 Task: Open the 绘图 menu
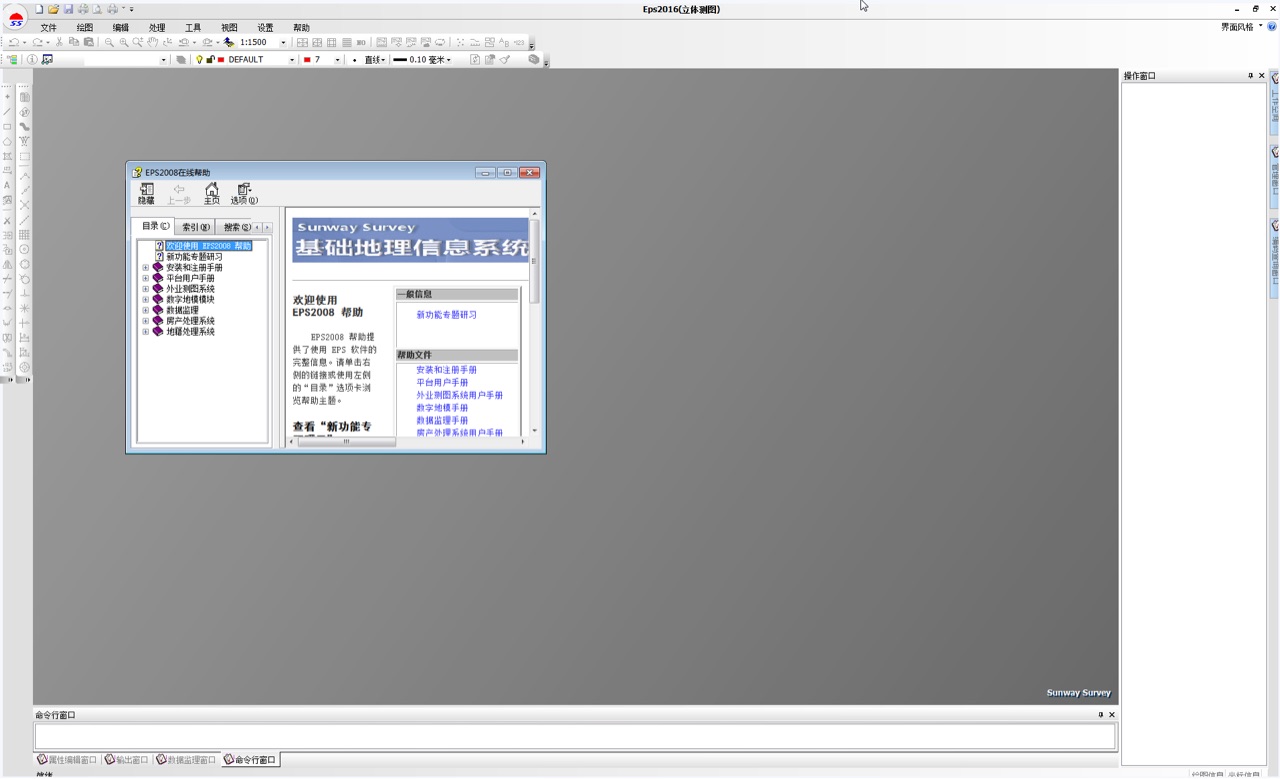[85, 28]
